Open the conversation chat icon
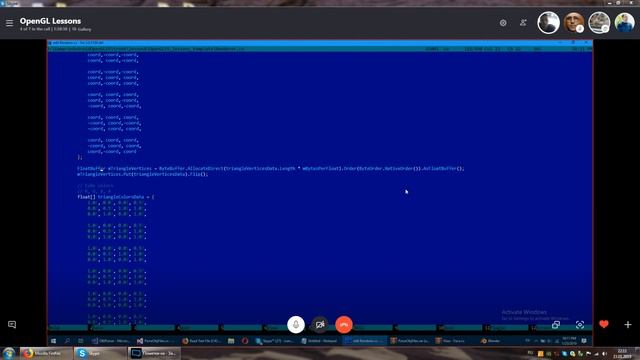Viewport: 640px width, 360px height. (12, 325)
